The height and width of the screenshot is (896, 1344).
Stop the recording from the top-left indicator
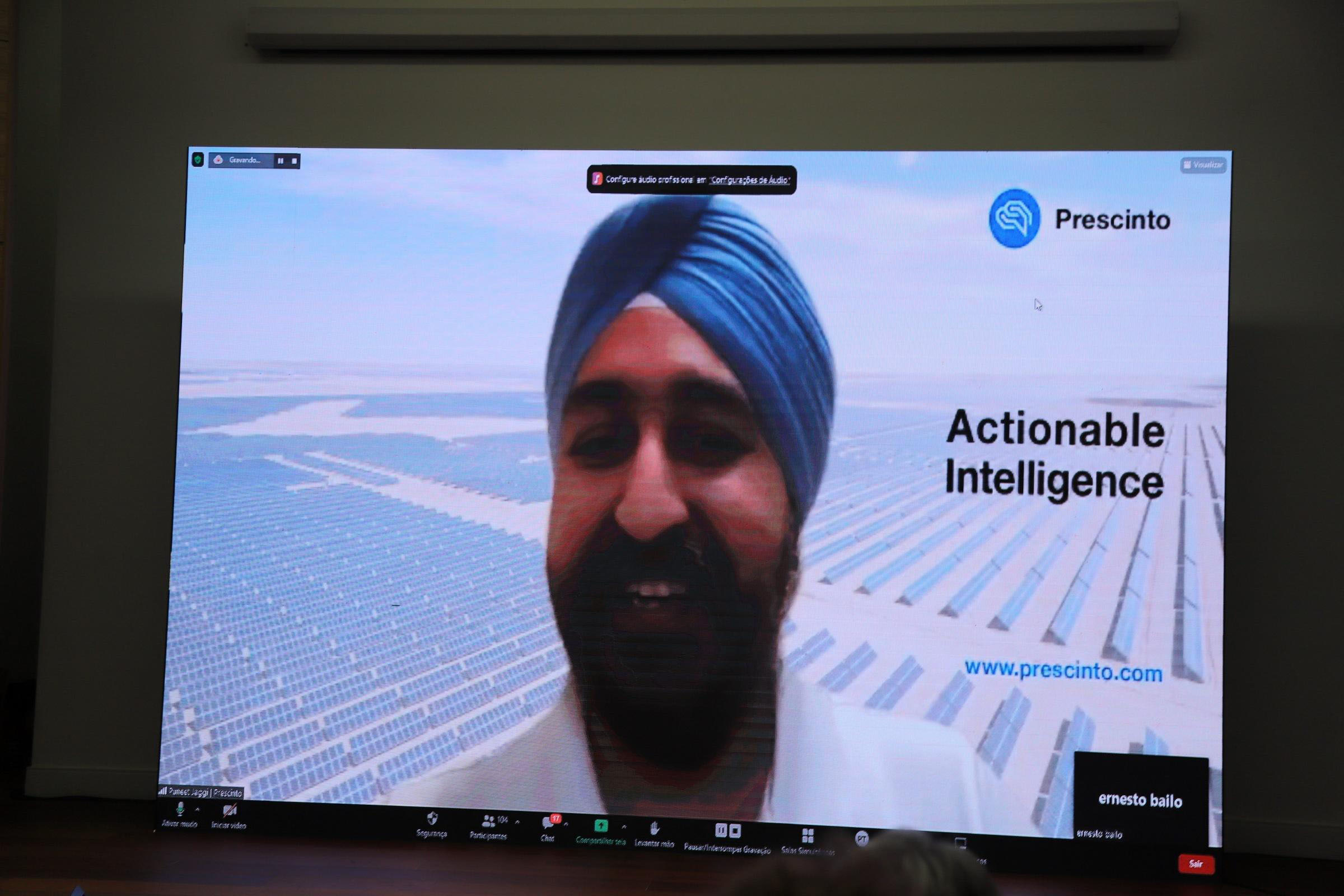coord(295,161)
